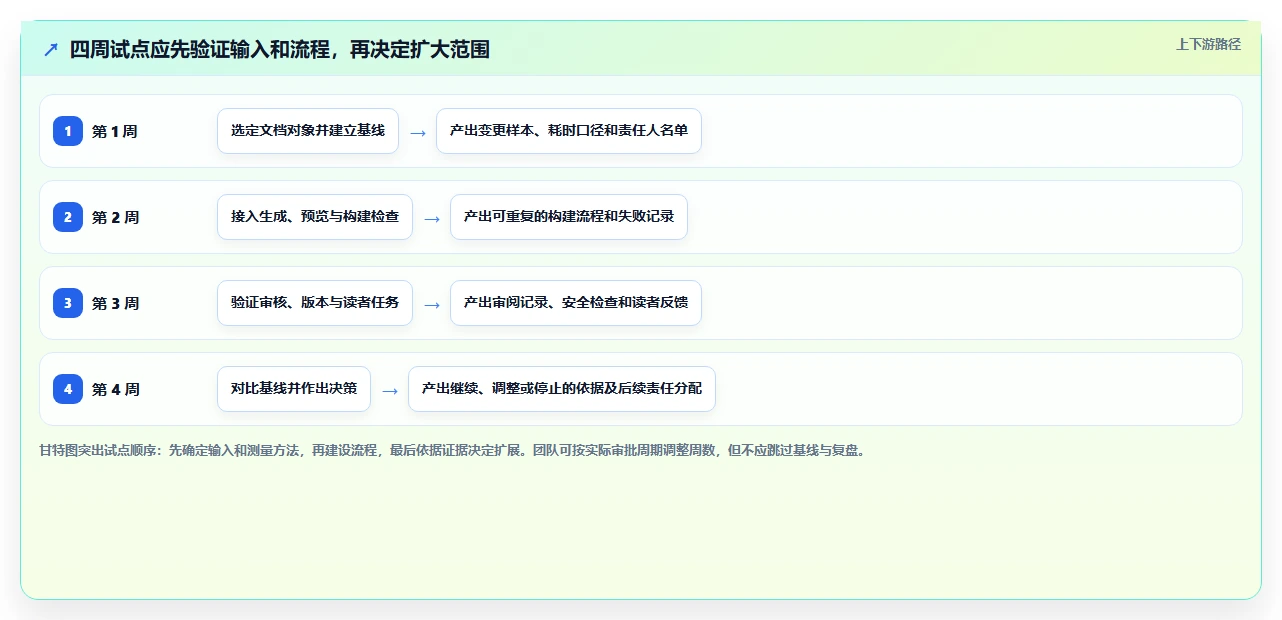
Task: Open the 产出审阅记录、安全检查和读者反馈 card
Action: (x=576, y=303)
